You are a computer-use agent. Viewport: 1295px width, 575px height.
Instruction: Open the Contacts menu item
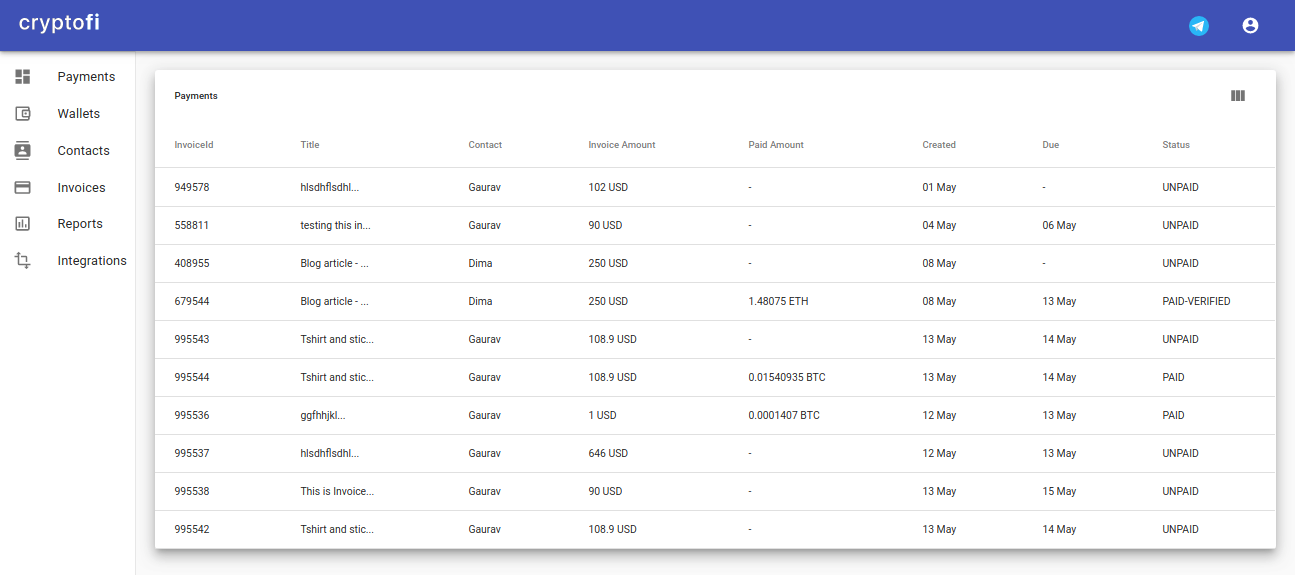84,151
